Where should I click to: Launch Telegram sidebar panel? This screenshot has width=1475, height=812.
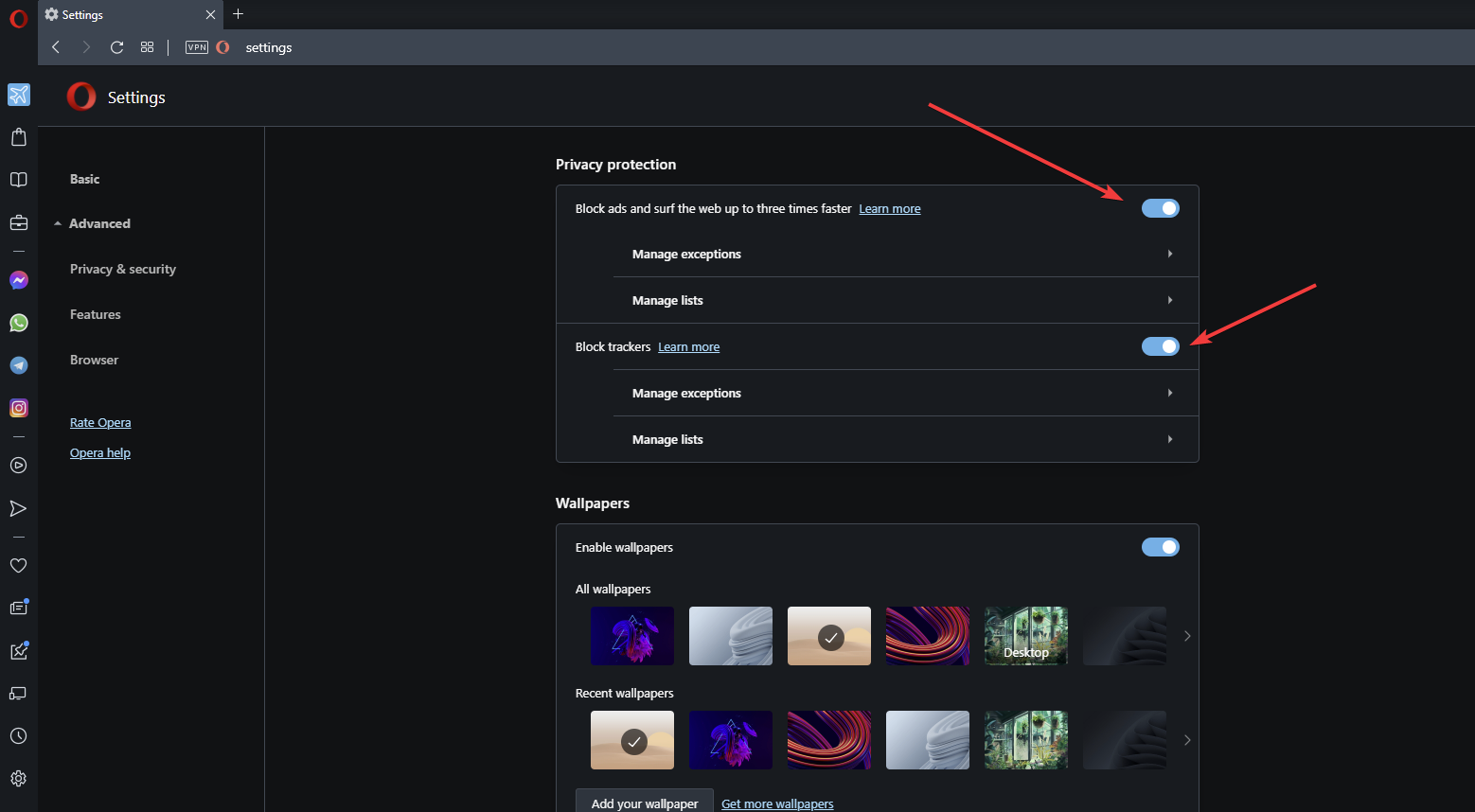(x=19, y=365)
